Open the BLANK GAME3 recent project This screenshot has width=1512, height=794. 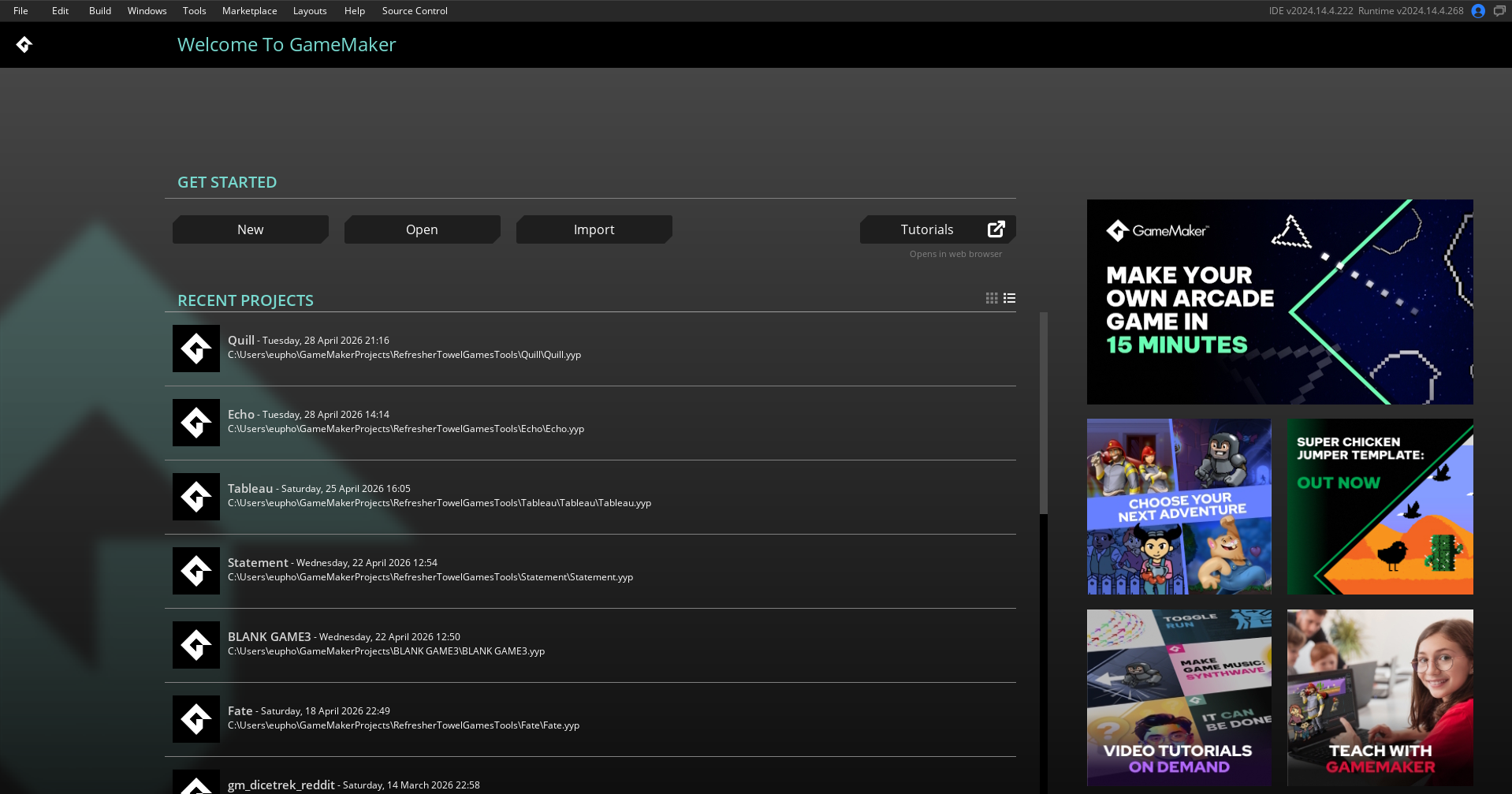click(x=590, y=645)
